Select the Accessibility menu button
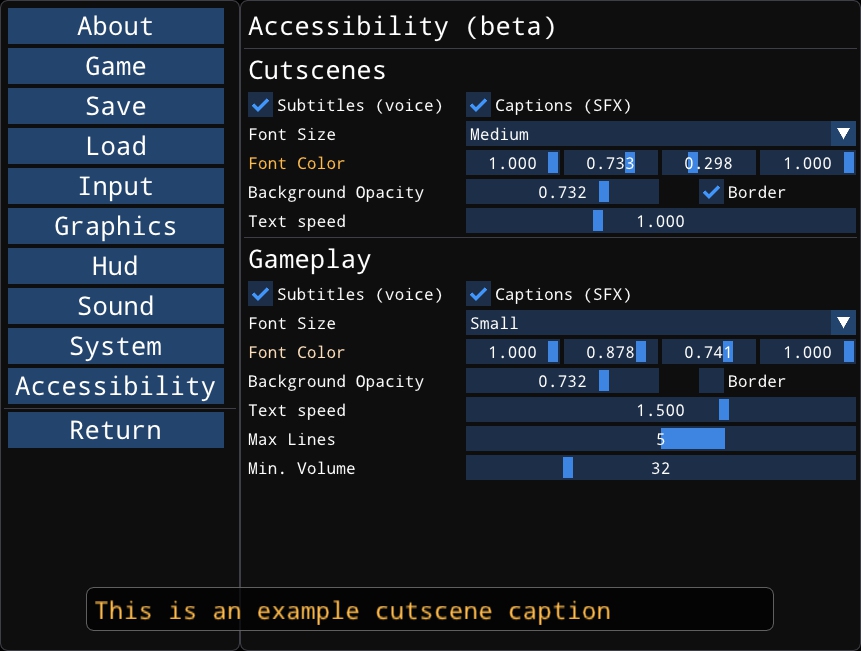 coord(116,386)
